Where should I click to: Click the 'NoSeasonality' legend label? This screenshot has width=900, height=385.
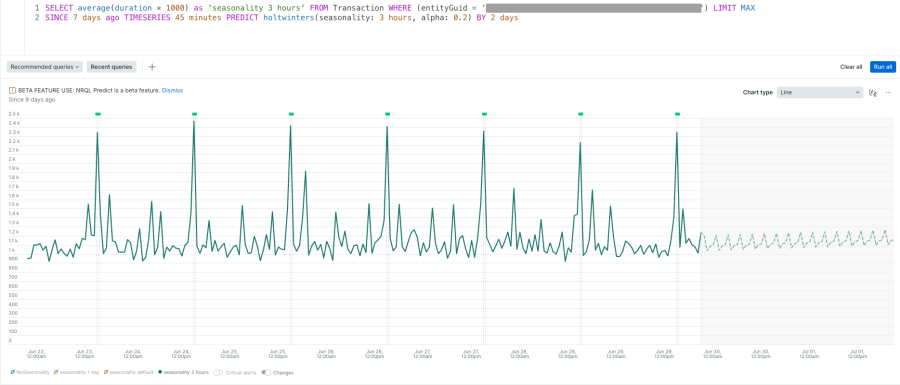(33, 372)
